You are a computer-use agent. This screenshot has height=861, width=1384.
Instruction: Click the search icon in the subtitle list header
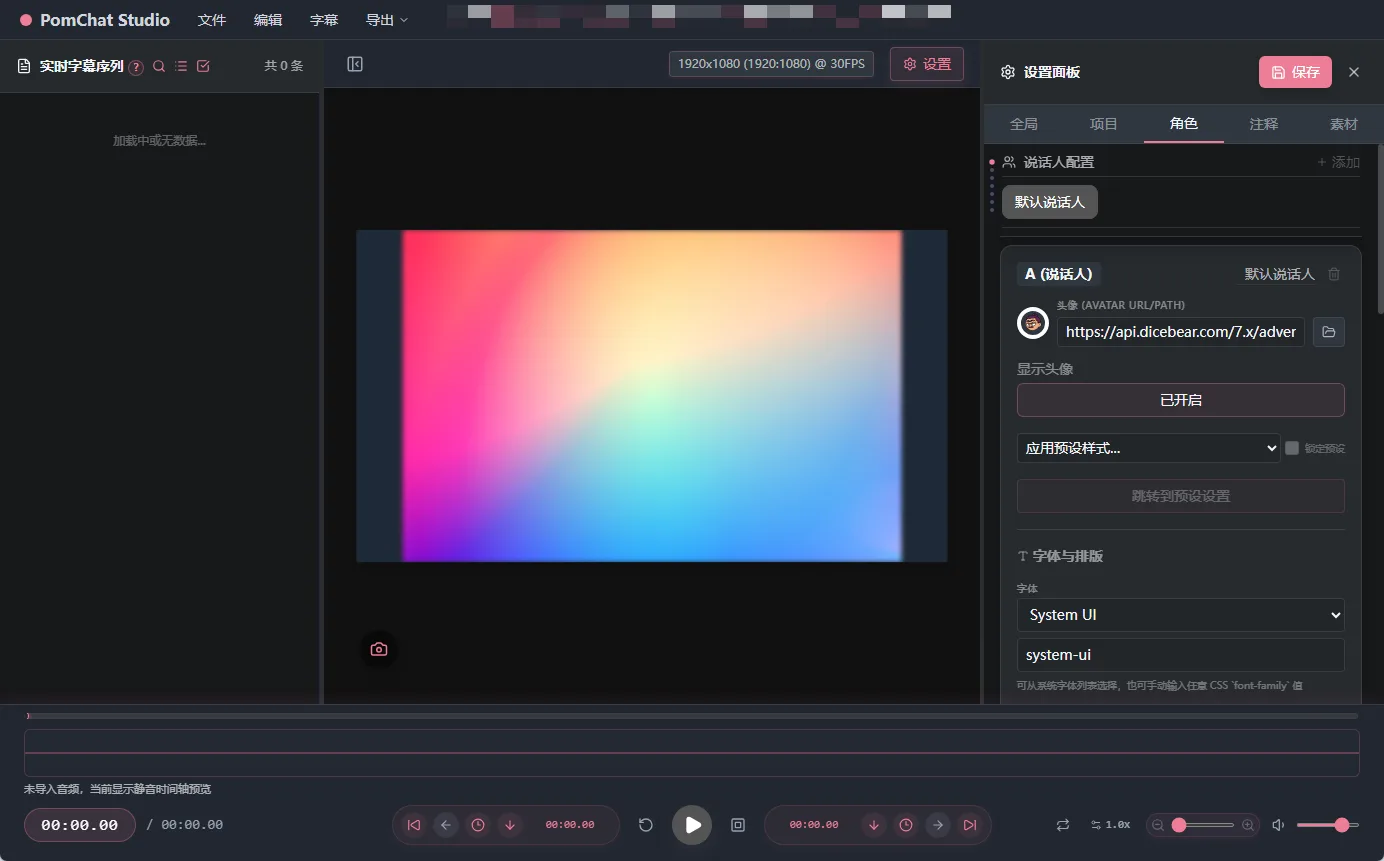pyautogui.click(x=159, y=66)
